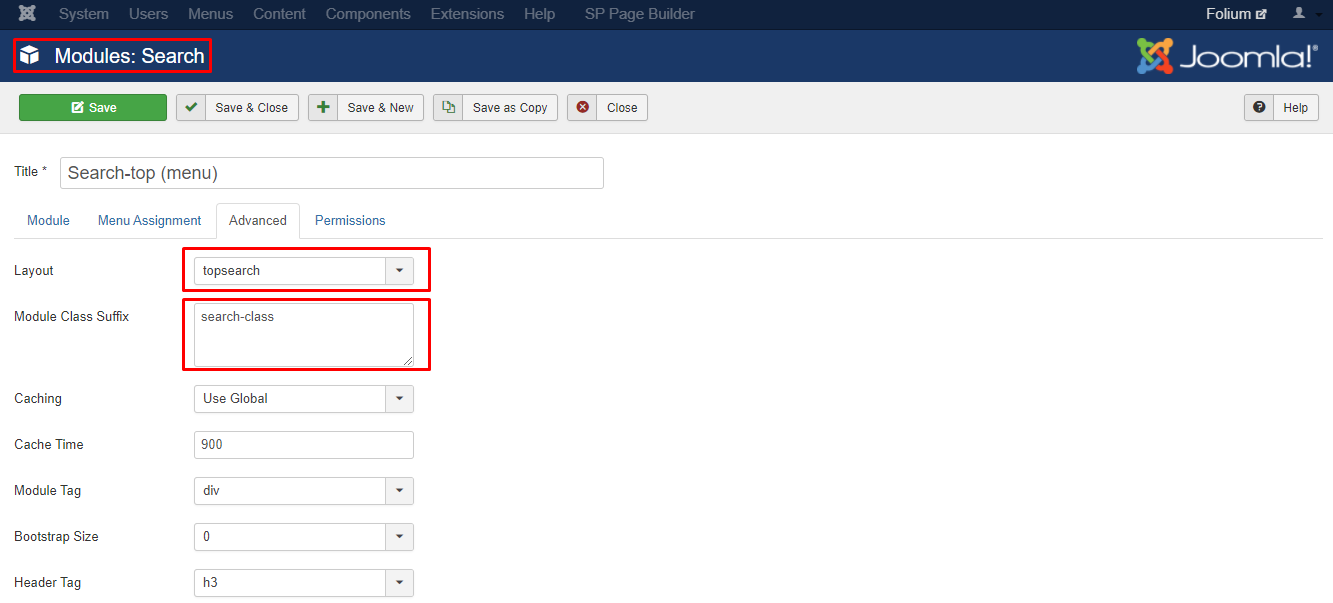Viewport: 1333px width, 603px height.
Task: Click the green Save button
Action: (x=93, y=108)
